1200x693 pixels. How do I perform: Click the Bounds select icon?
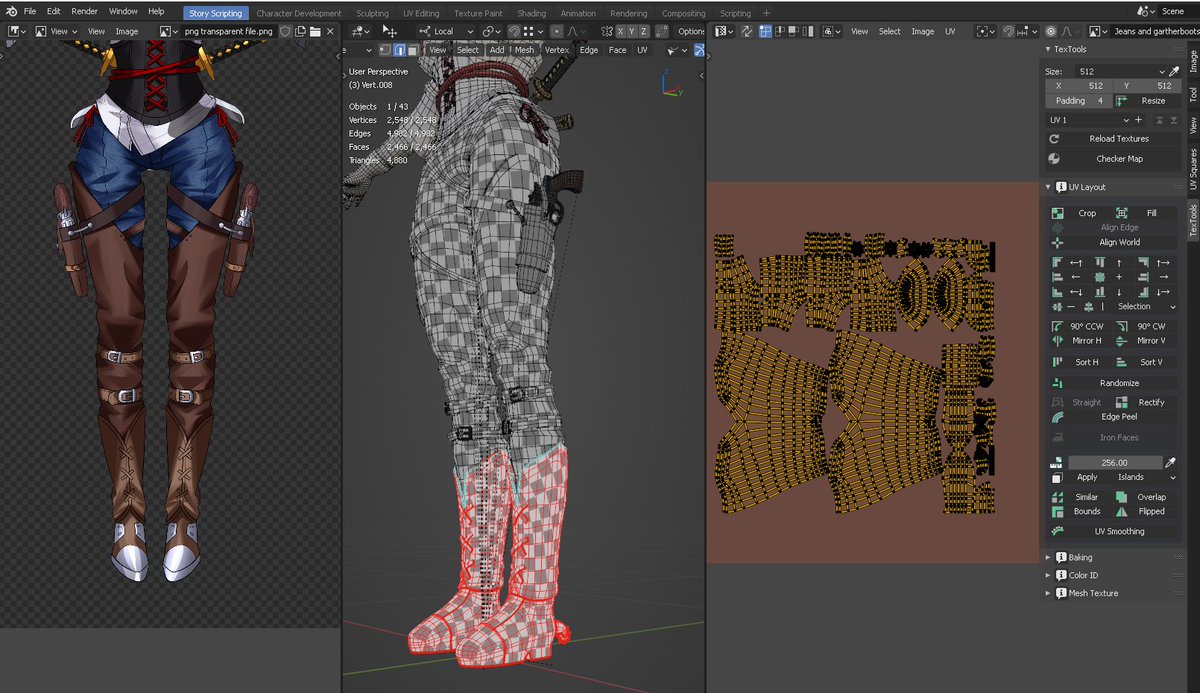click(1058, 511)
